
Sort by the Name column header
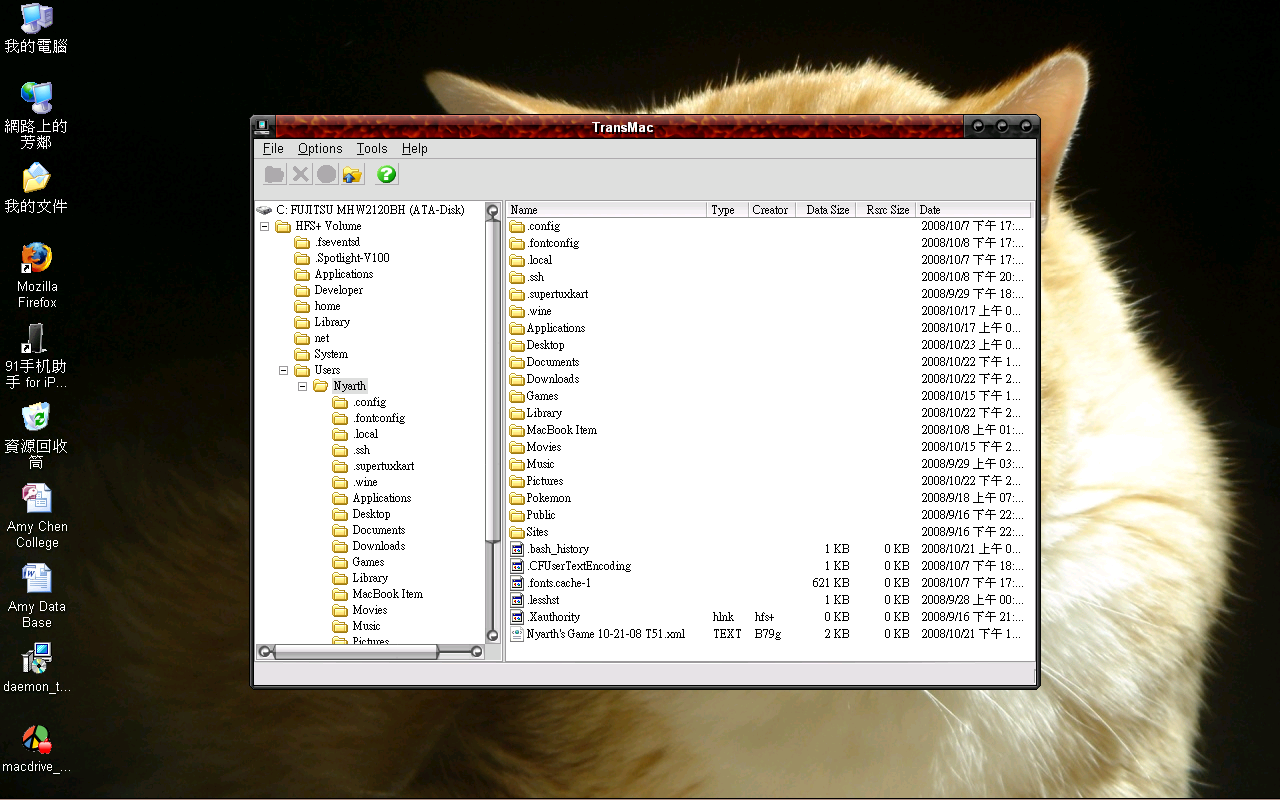coord(606,210)
